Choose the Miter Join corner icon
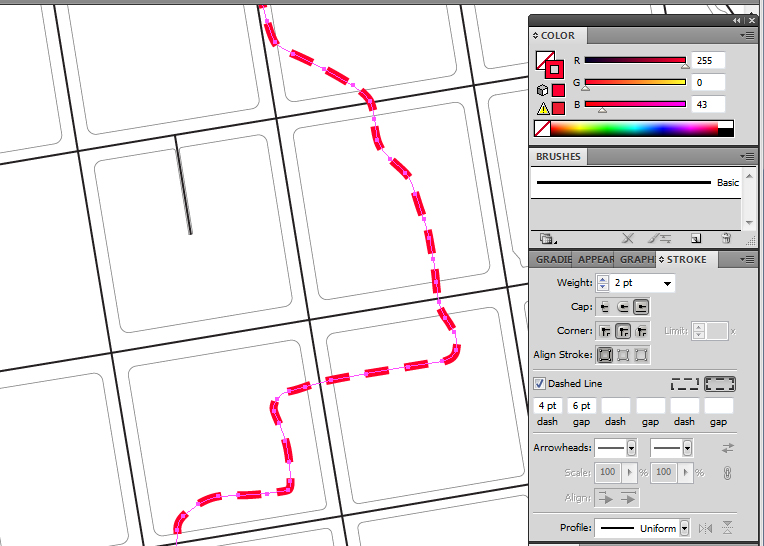Viewport: 764px width, 546px height. [605, 331]
